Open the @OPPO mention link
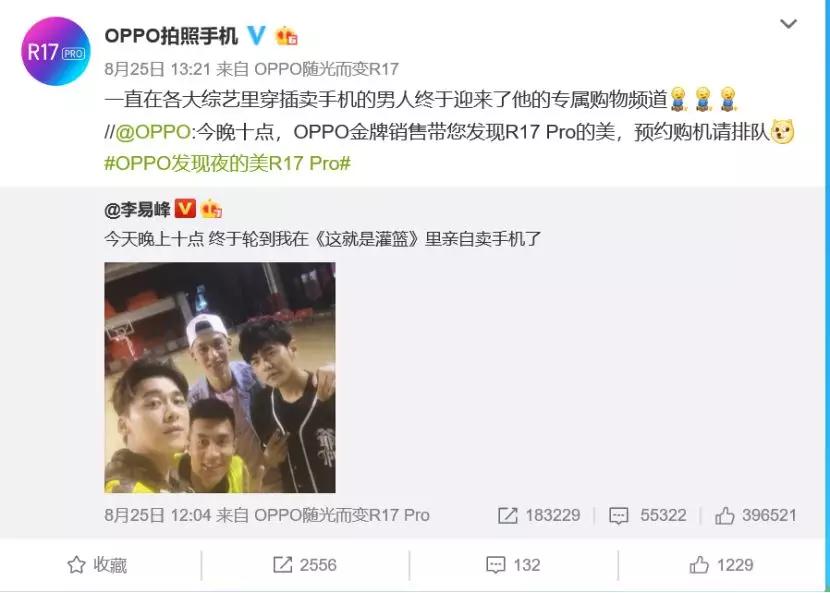 pos(152,132)
